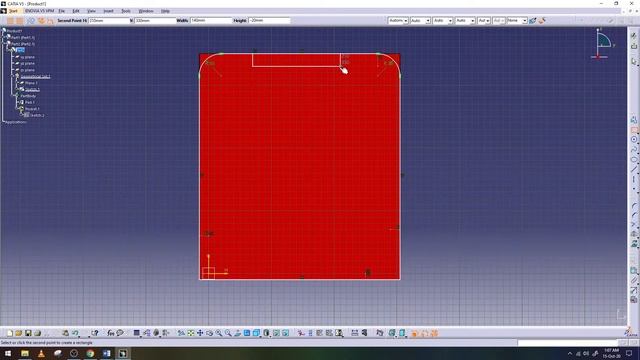The height and width of the screenshot is (360, 640).
Task: Toggle Dimensional Constraints sketch tool icon
Action: [x=50, y=20]
